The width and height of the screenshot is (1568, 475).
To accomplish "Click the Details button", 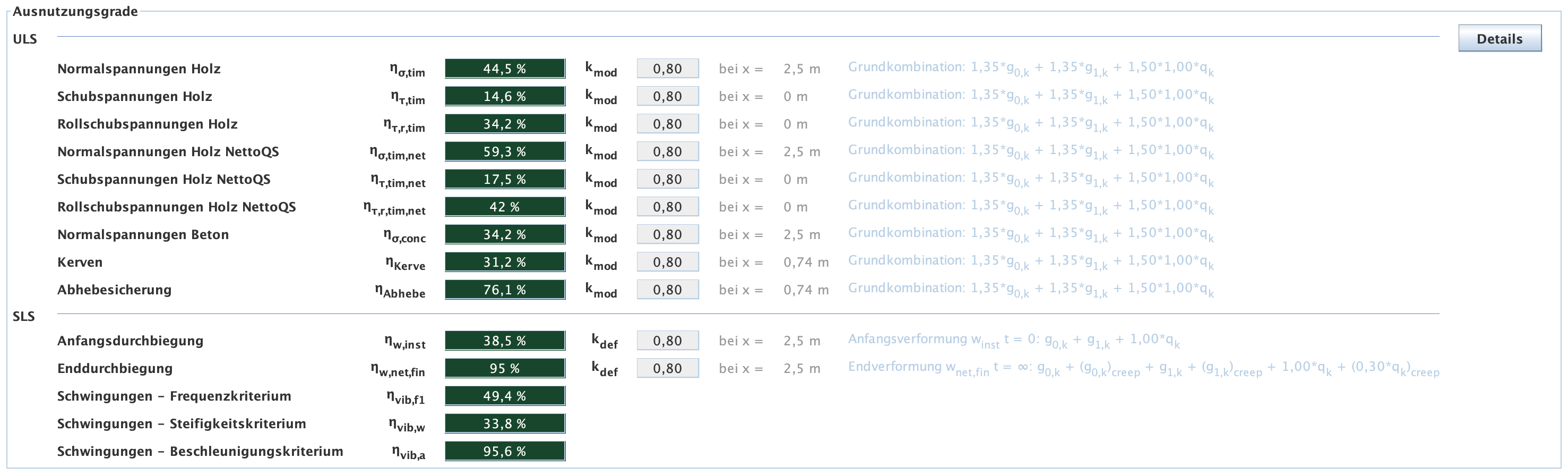I will pos(1499,39).
